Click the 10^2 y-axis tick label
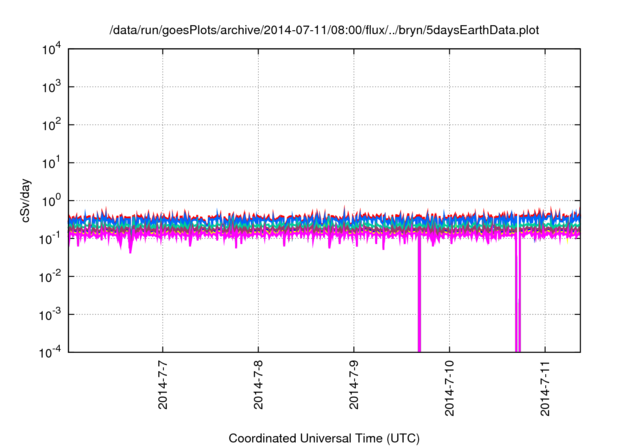This screenshot has width=640, height=448. [51, 125]
